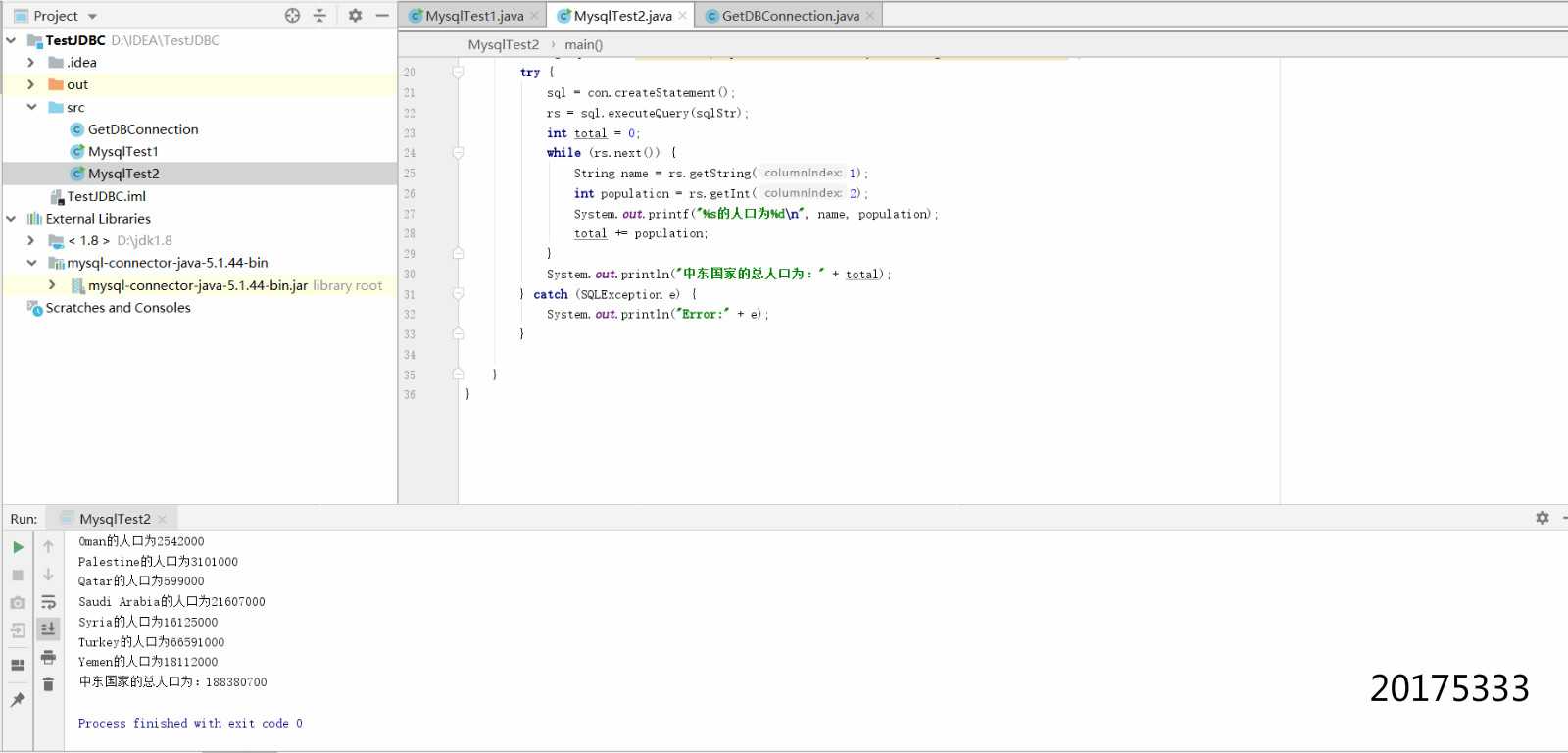Click the Print console icon
This screenshot has width=1568, height=753.
point(48,657)
